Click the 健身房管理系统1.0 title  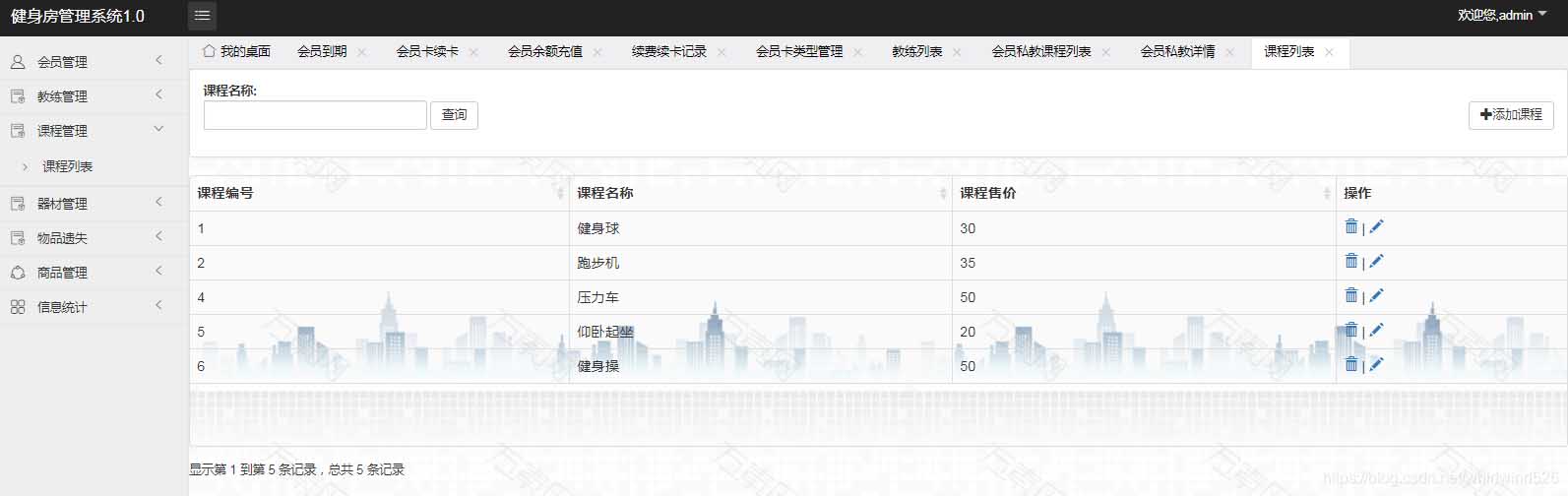click(x=78, y=16)
